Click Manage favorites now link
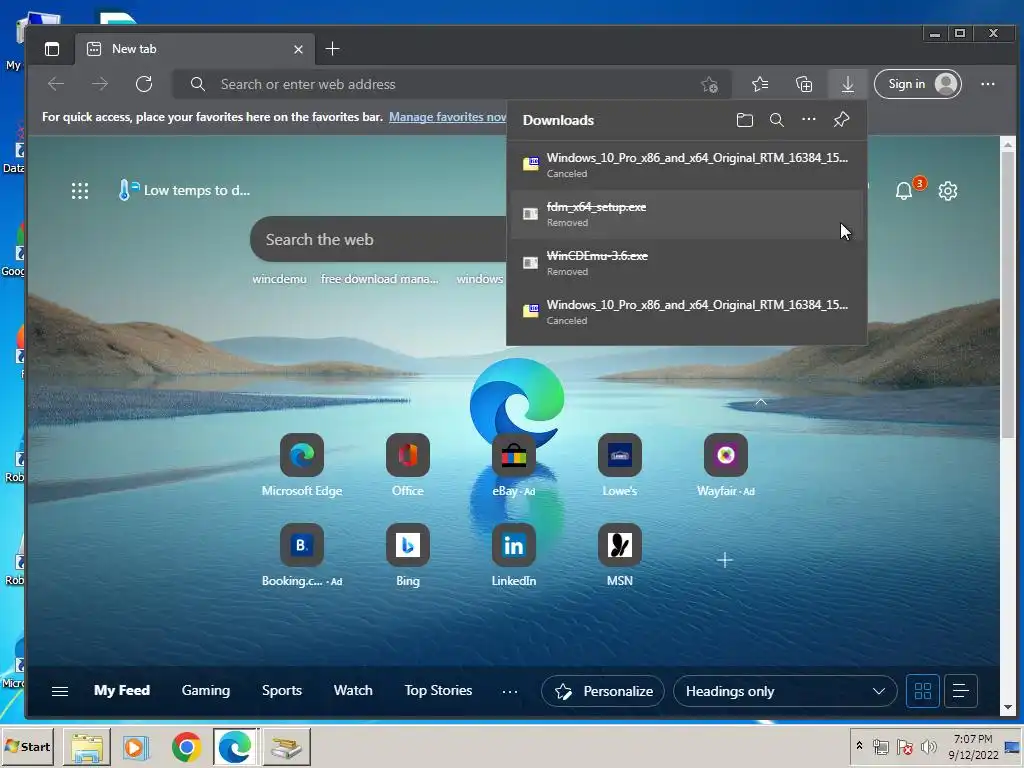1024x768 pixels. coord(447,117)
